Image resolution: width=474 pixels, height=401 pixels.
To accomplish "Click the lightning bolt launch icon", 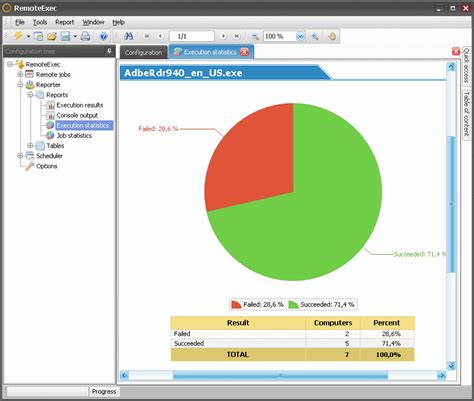I will click(x=18, y=36).
